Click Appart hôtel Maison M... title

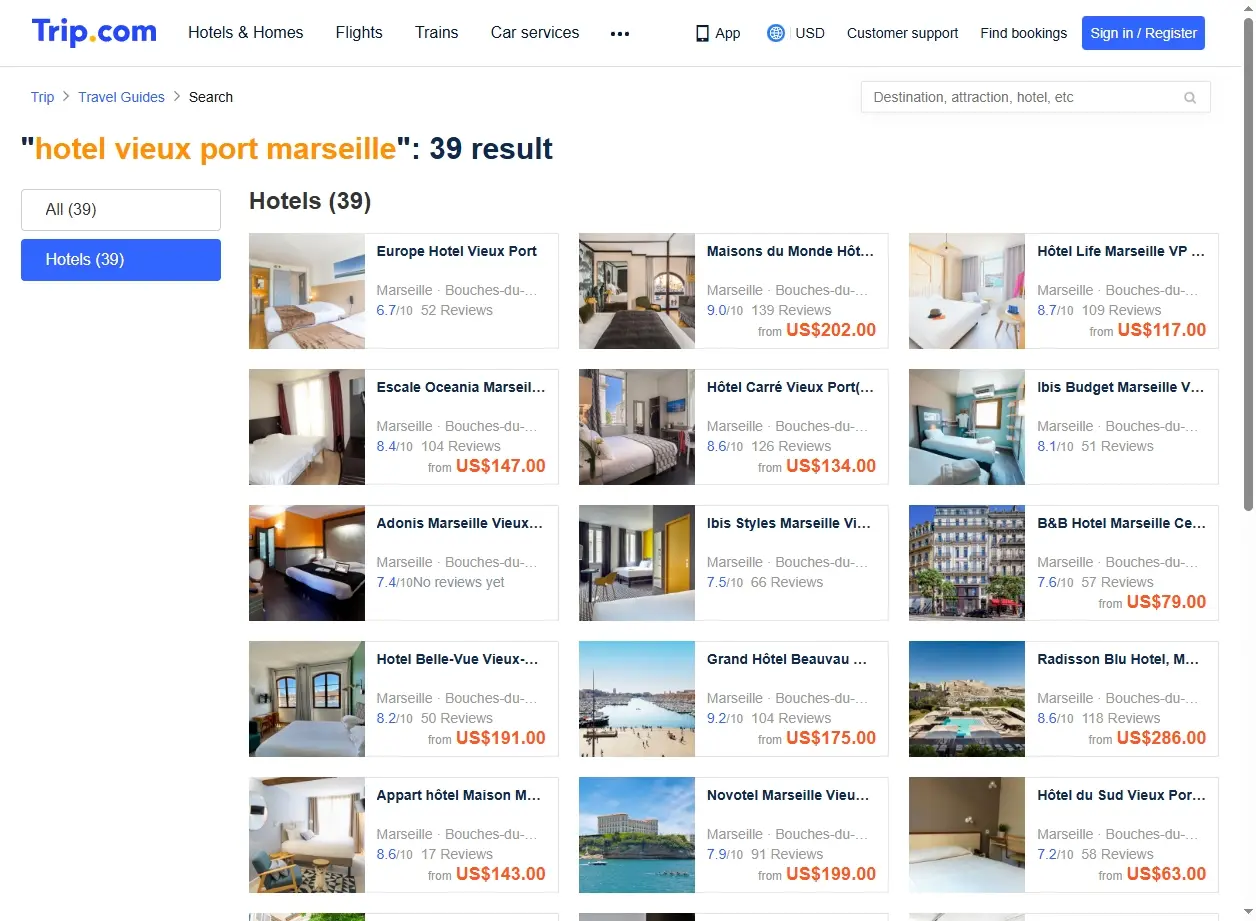pyautogui.click(x=459, y=796)
